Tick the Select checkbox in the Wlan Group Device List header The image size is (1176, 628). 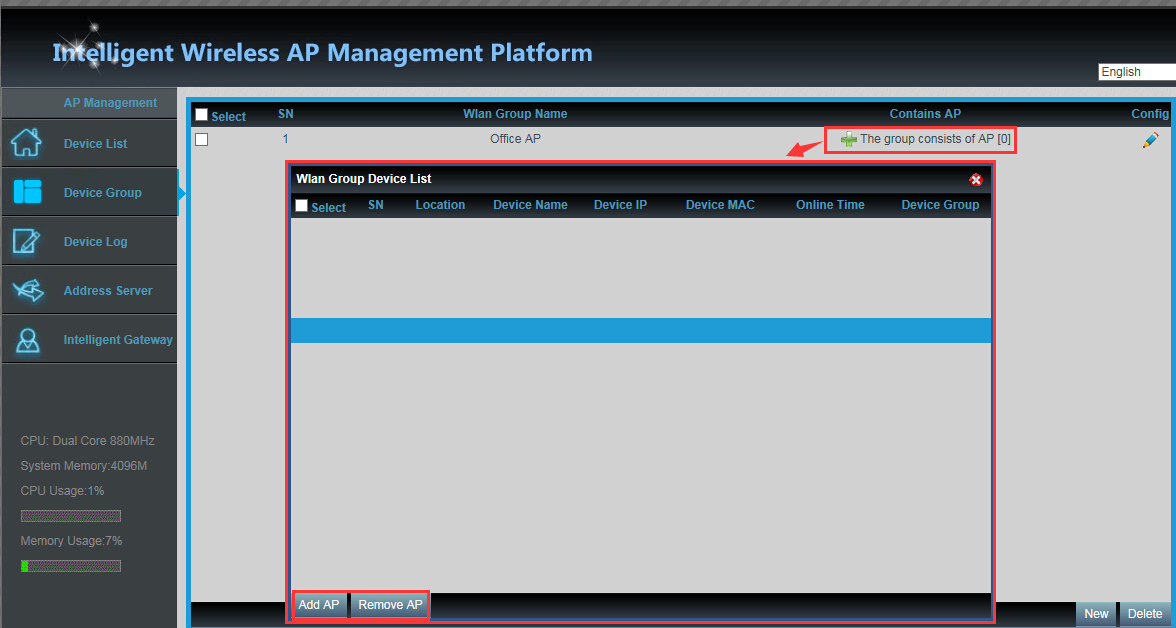click(301, 206)
